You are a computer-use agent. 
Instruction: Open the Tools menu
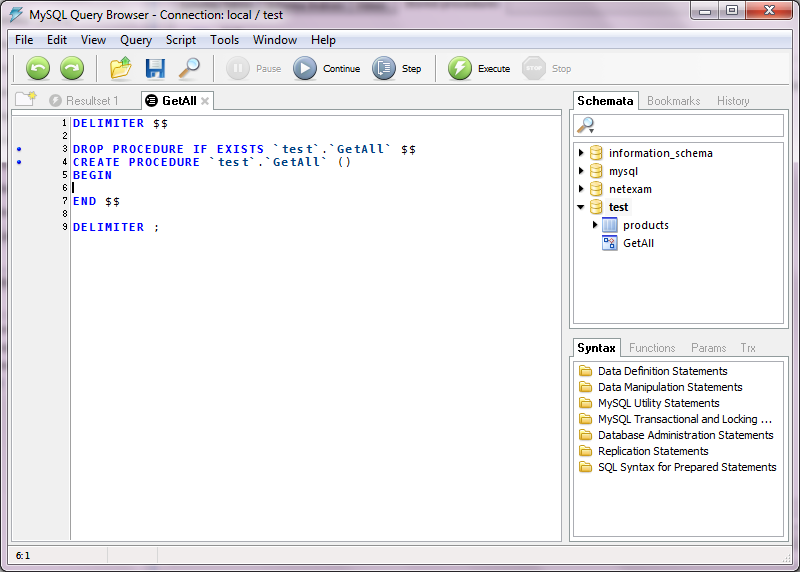click(224, 40)
